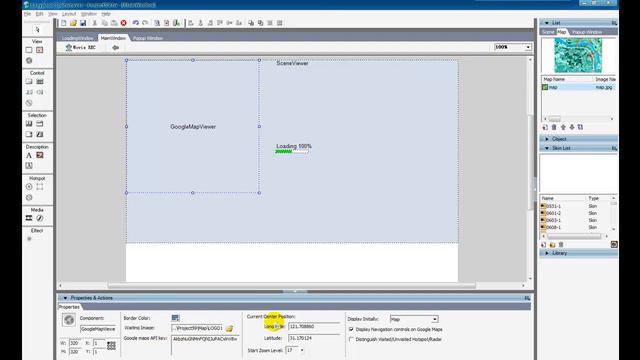
Task: Click the Movie preview button
Action: [x=81, y=48]
